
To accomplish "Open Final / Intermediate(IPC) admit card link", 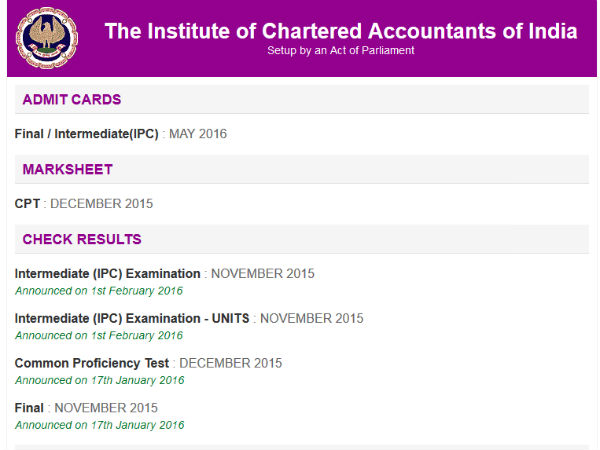I will 87,134.
